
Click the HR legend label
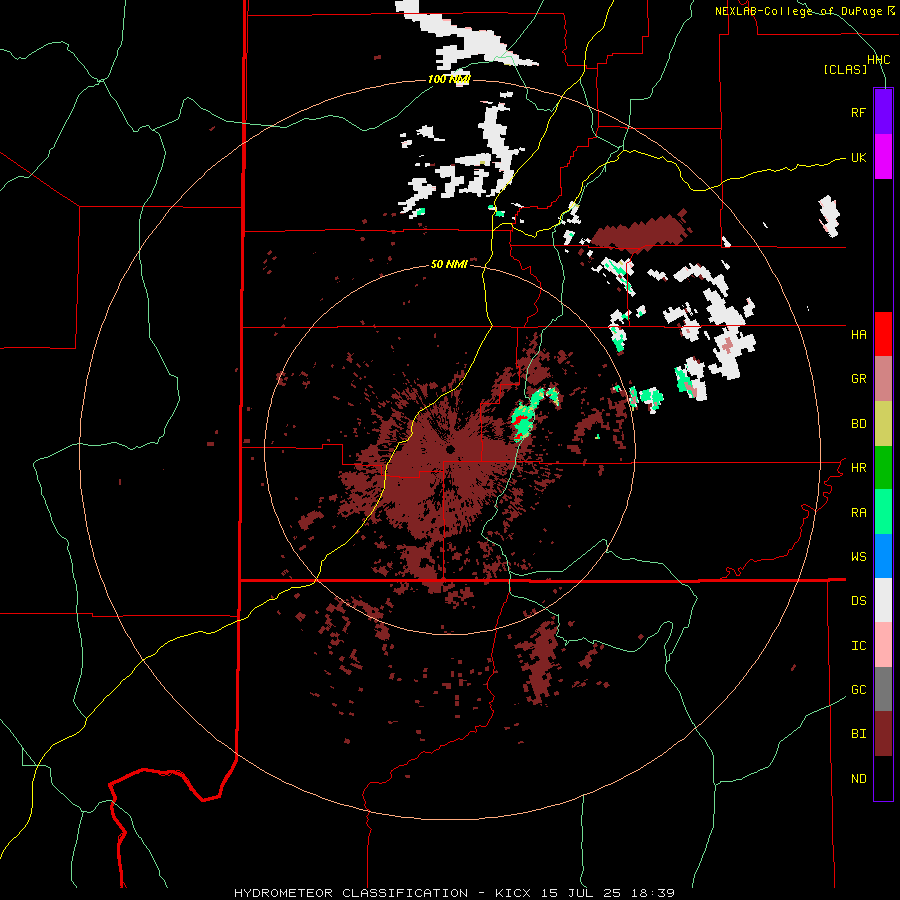[x=858, y=468]
